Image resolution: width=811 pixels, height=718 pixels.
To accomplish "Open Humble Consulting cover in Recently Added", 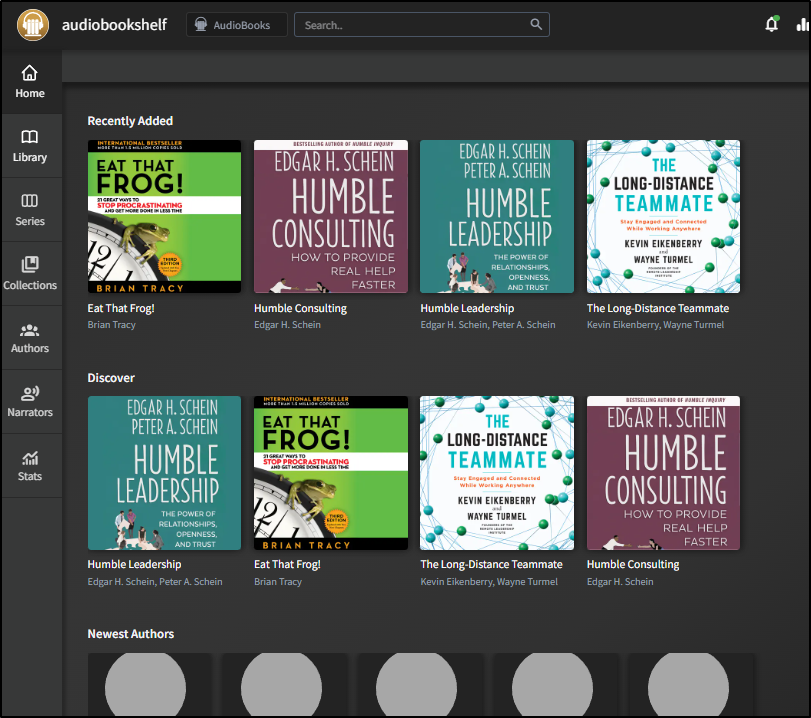I will [331, 217].
